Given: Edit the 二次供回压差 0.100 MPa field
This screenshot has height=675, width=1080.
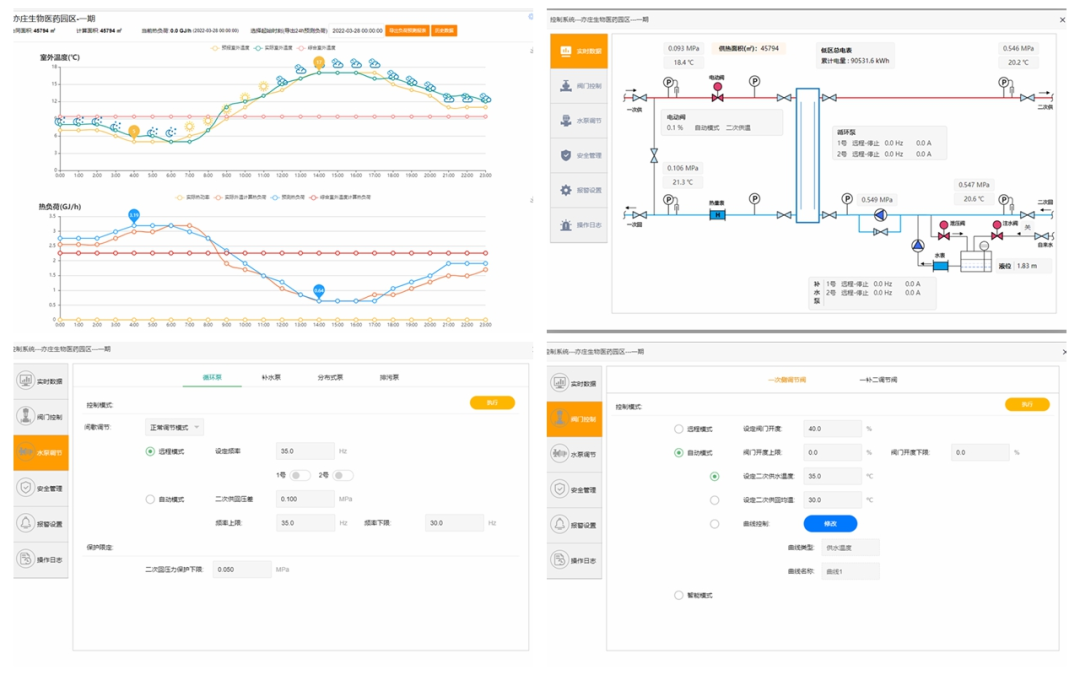Looking at the screenshot, I should click(305, 499).
